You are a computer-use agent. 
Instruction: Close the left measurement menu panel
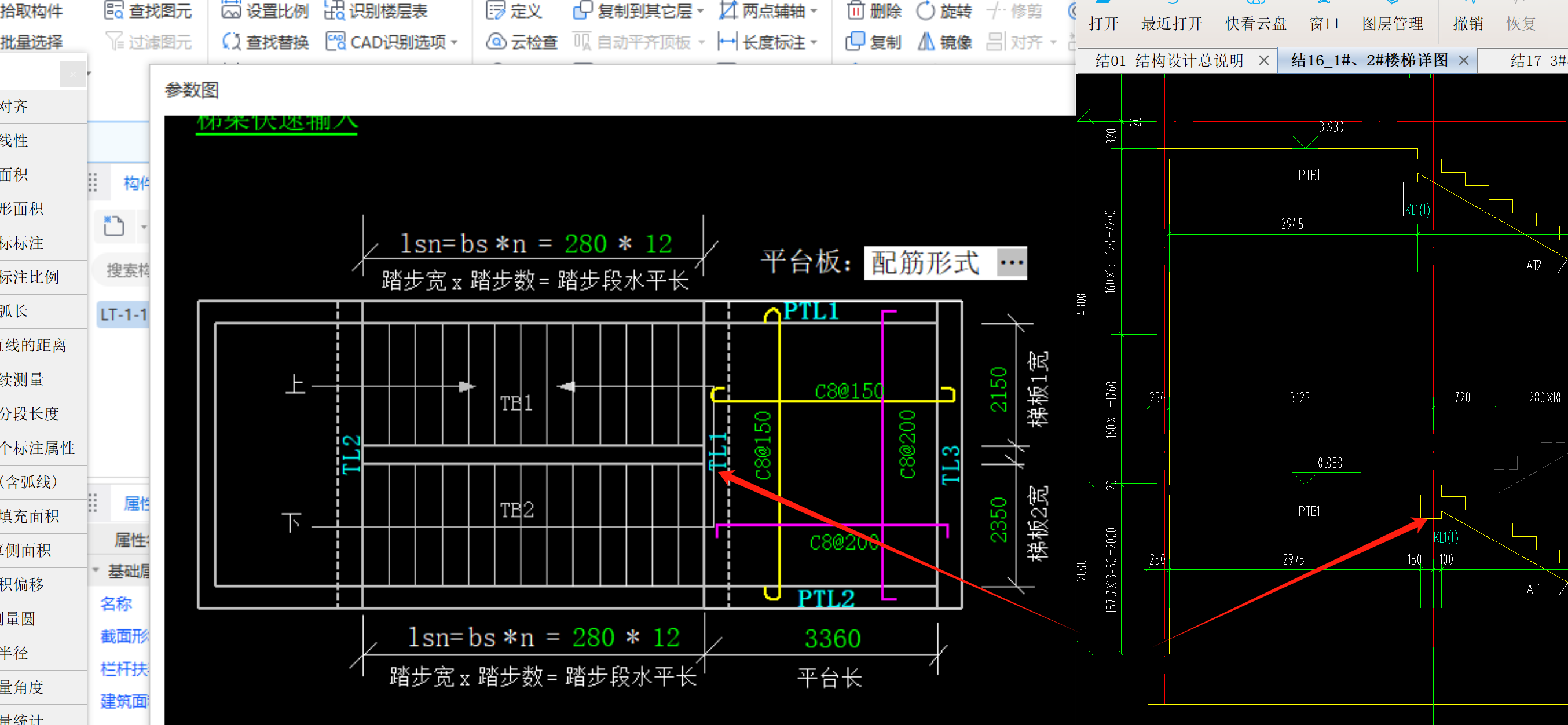coord(73,75)
